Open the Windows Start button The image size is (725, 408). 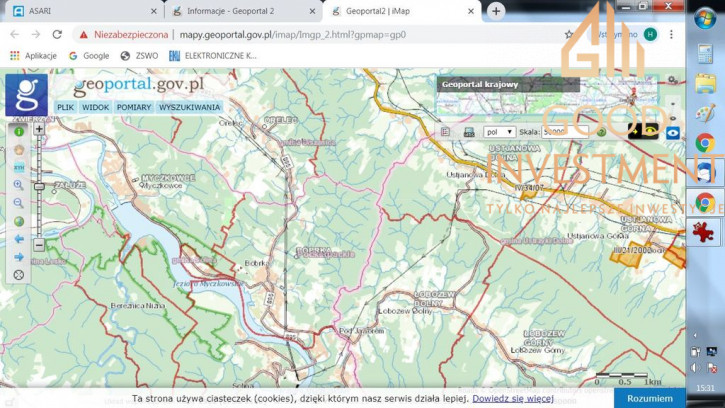[706, 19]
